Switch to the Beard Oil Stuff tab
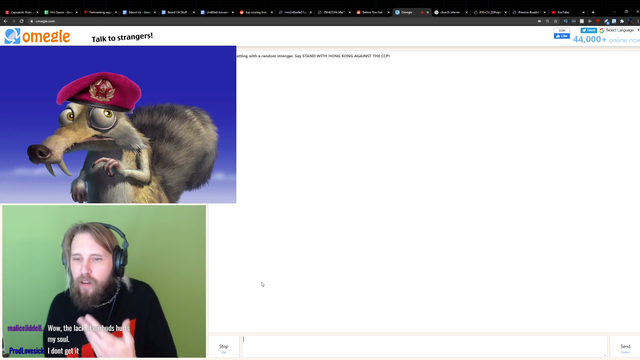640x360 pixels. point(178,12)
